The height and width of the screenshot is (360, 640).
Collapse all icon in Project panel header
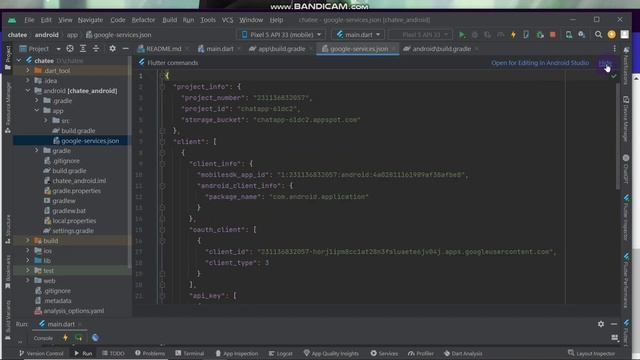[x=96, y=49]
